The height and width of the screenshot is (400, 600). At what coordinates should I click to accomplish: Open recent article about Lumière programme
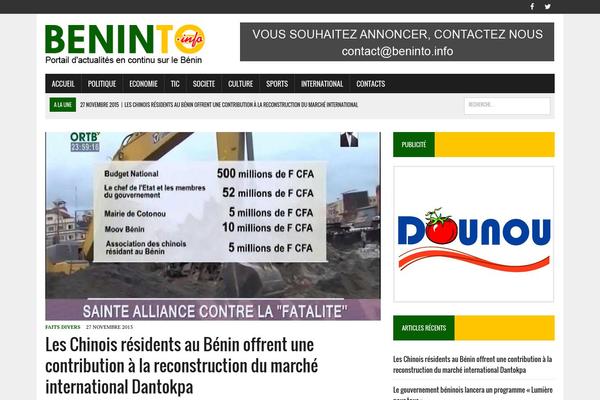click(x=473, y=393)
